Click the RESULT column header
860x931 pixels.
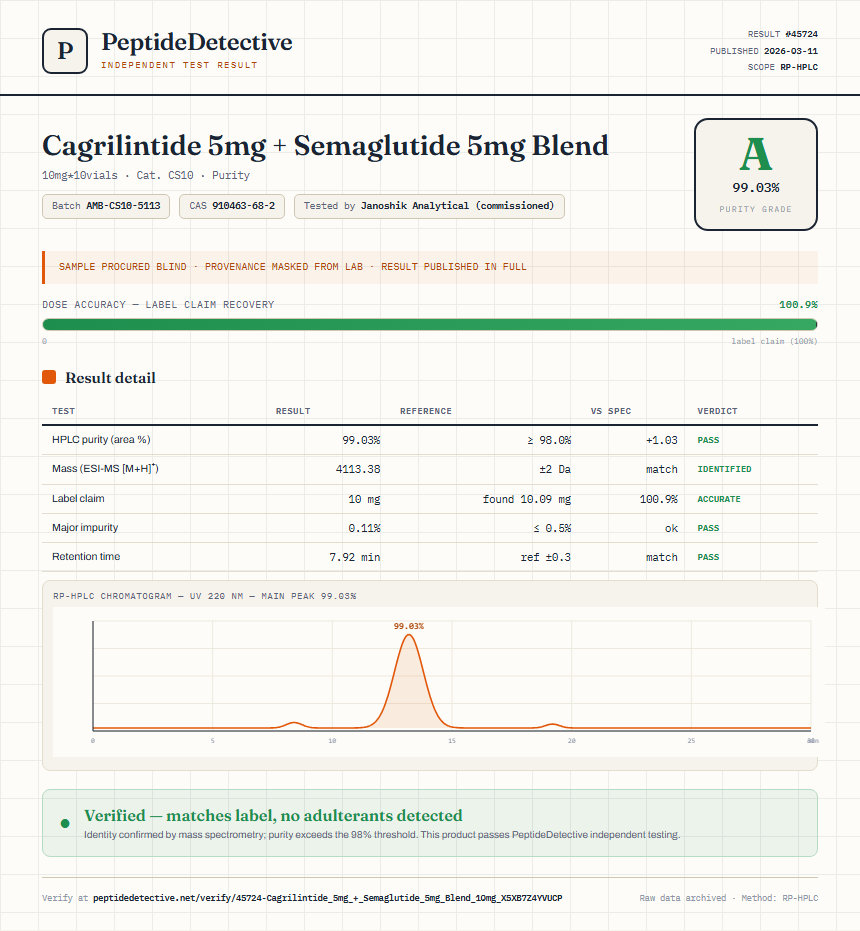click(293, 411)
